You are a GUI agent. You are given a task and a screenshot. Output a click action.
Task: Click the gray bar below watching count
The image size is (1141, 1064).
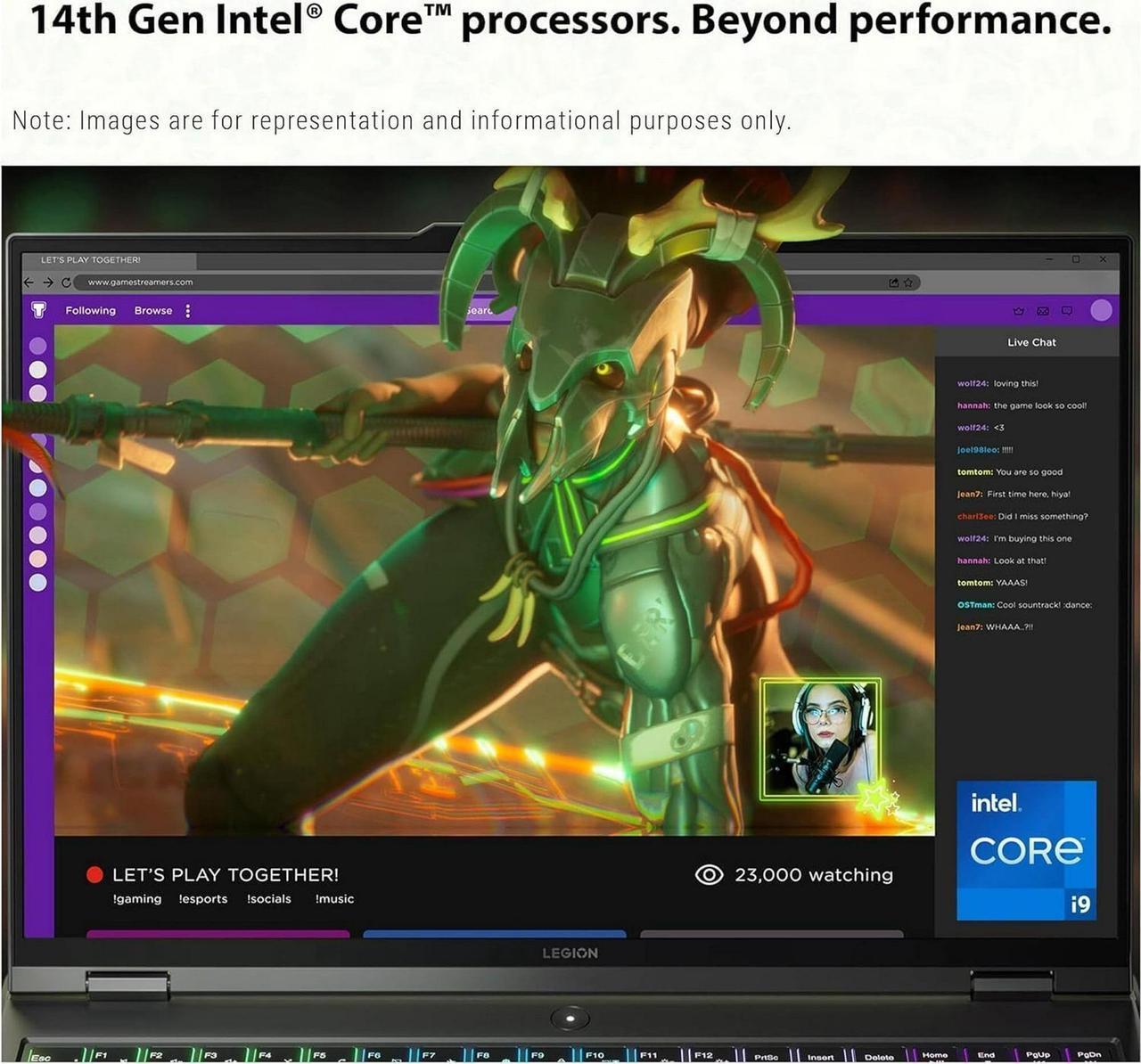[x=772, y=934]
